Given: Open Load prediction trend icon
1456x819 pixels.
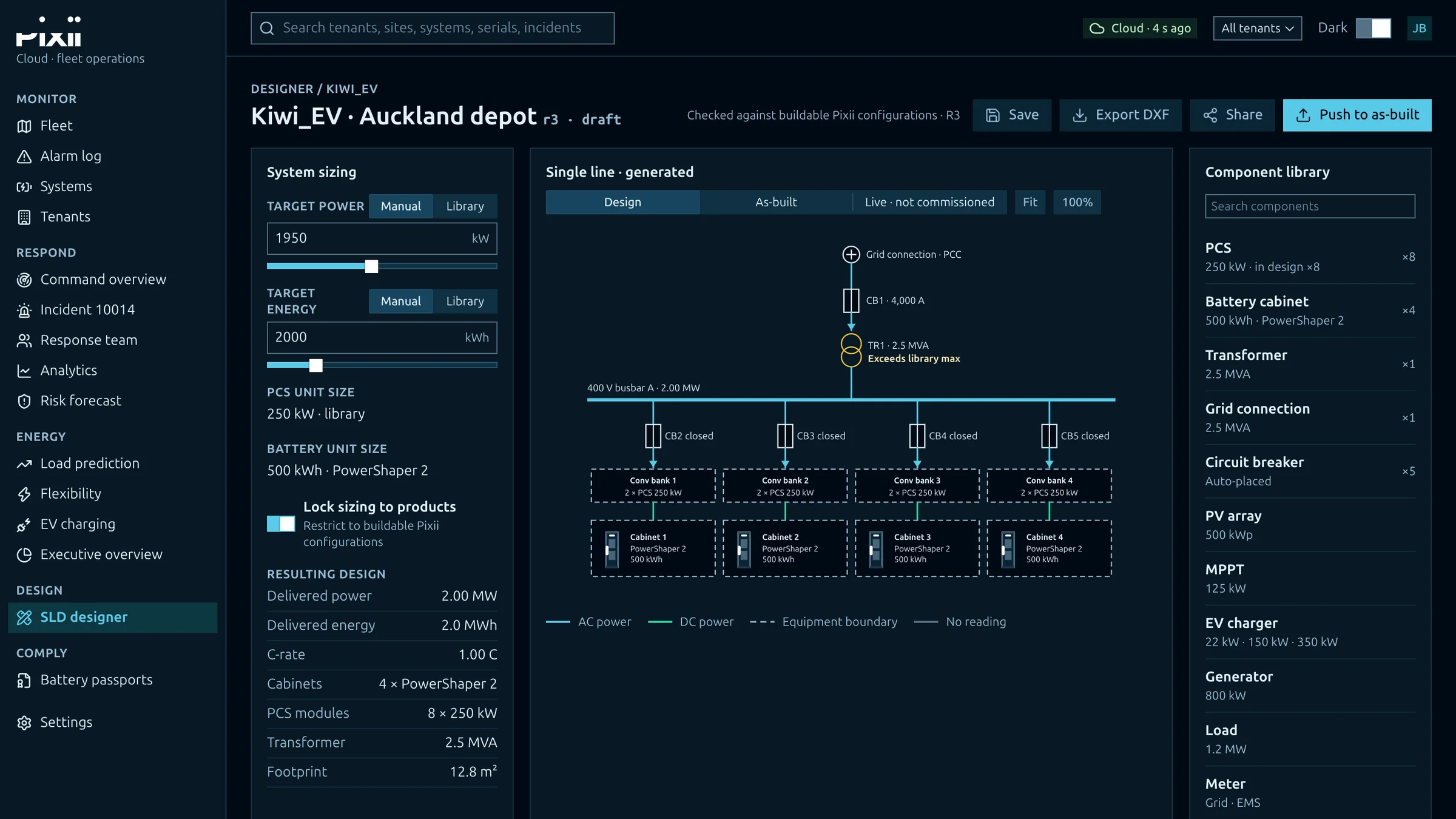Looking at the screenshot, I should [24, 463].
